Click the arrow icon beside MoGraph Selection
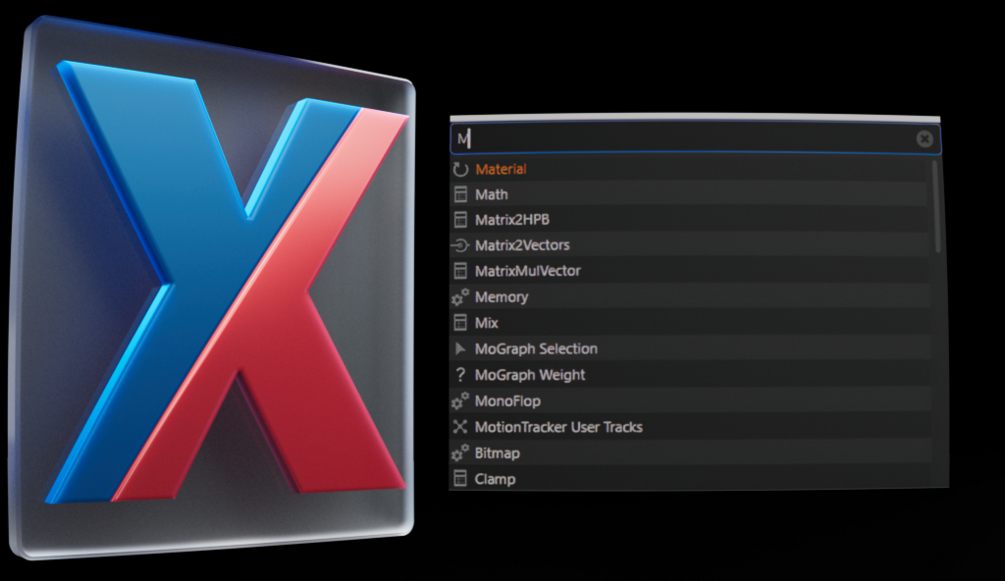 (x=460, y=349)
